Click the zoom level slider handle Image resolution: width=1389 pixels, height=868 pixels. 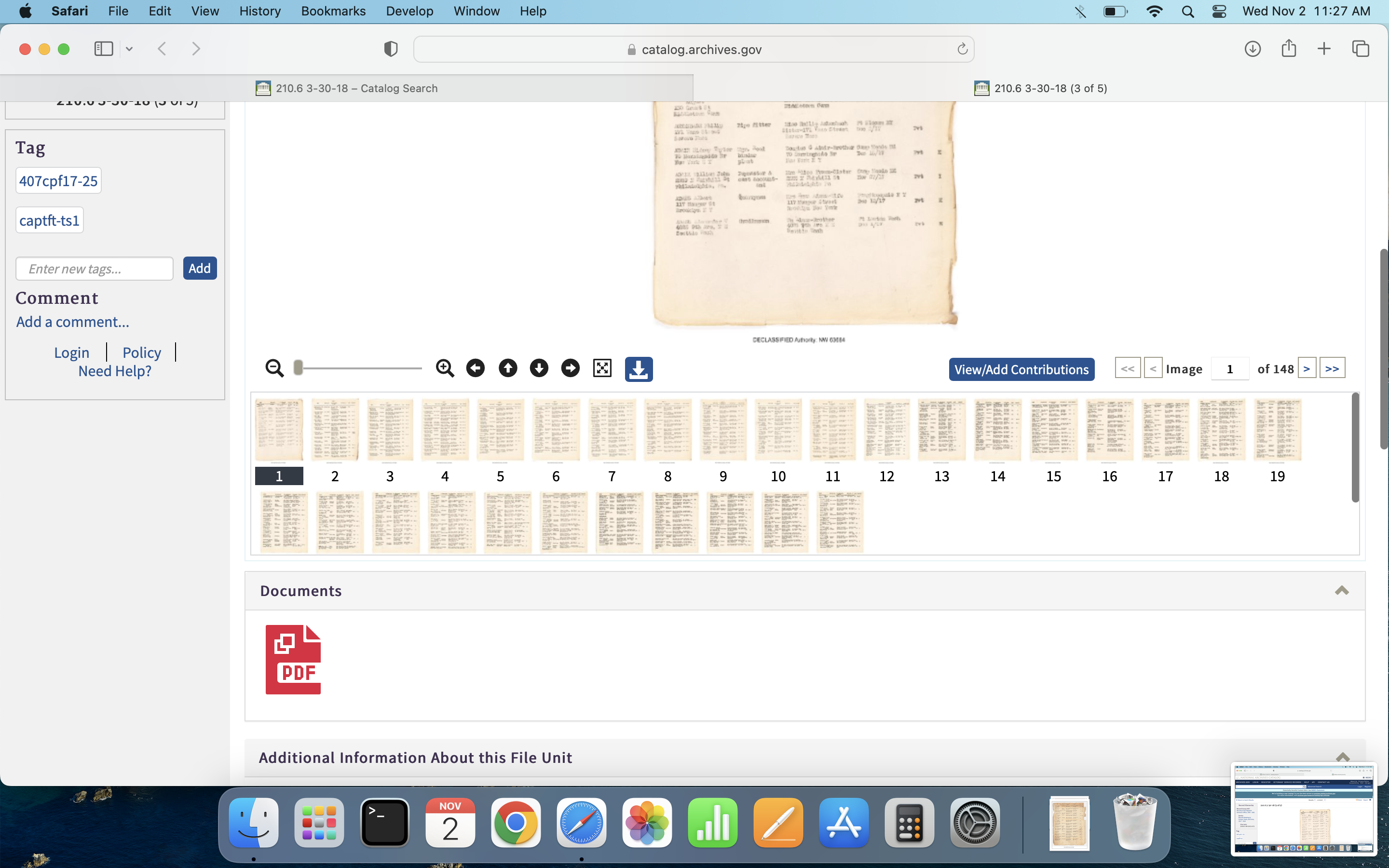(298, 368)
